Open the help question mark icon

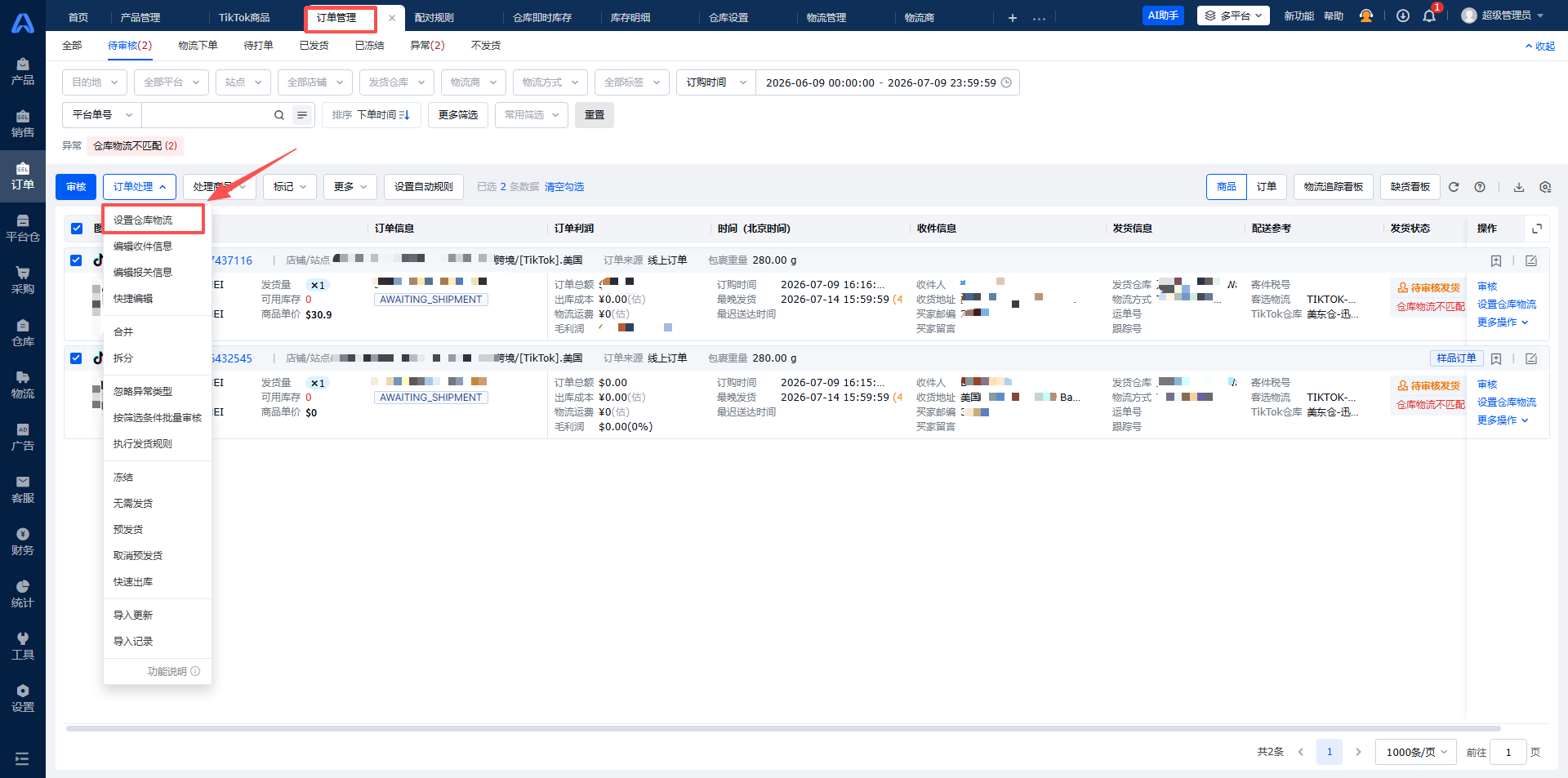[1480, 187]
